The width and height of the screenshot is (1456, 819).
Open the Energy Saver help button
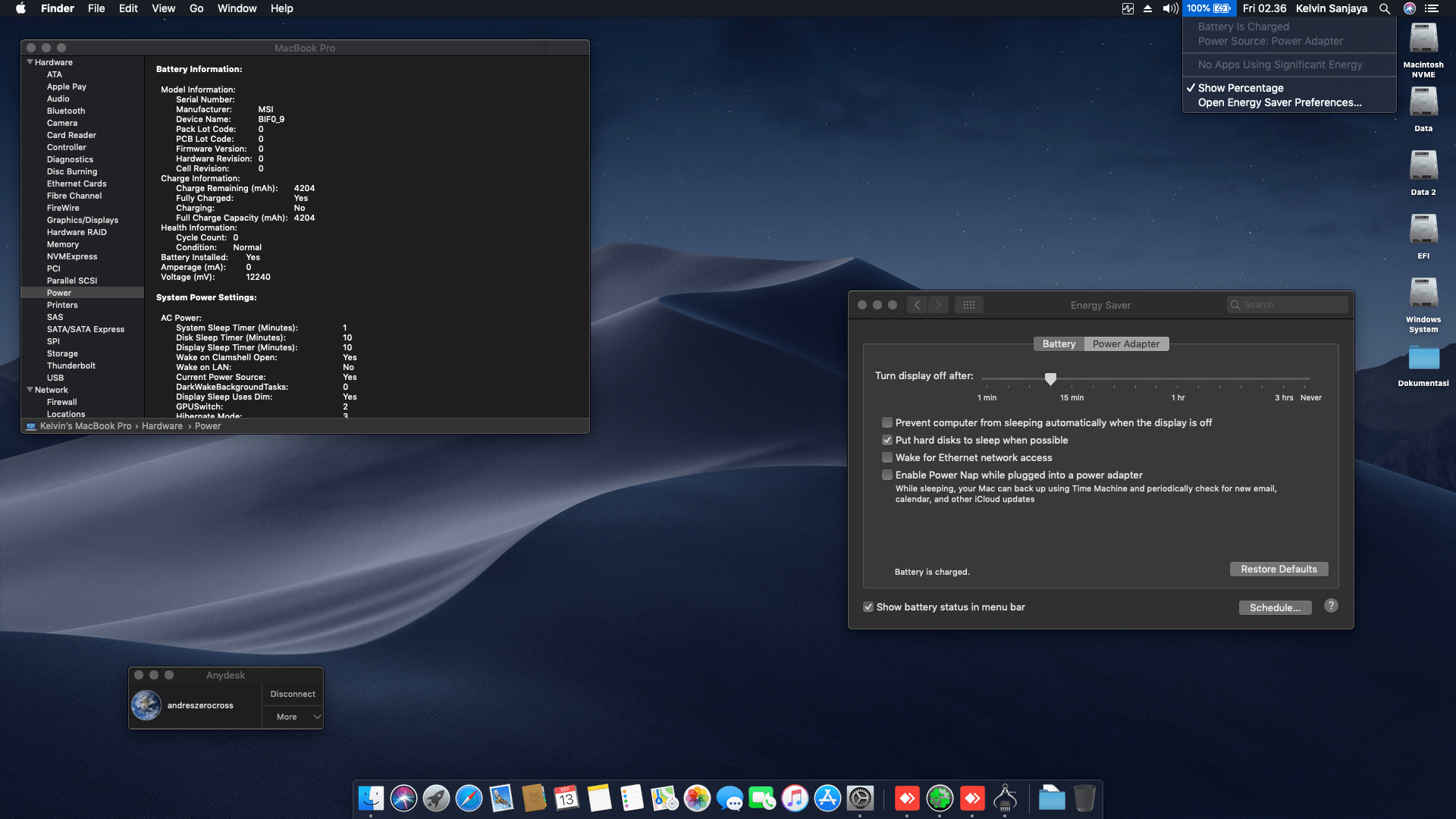(1331, 606)
